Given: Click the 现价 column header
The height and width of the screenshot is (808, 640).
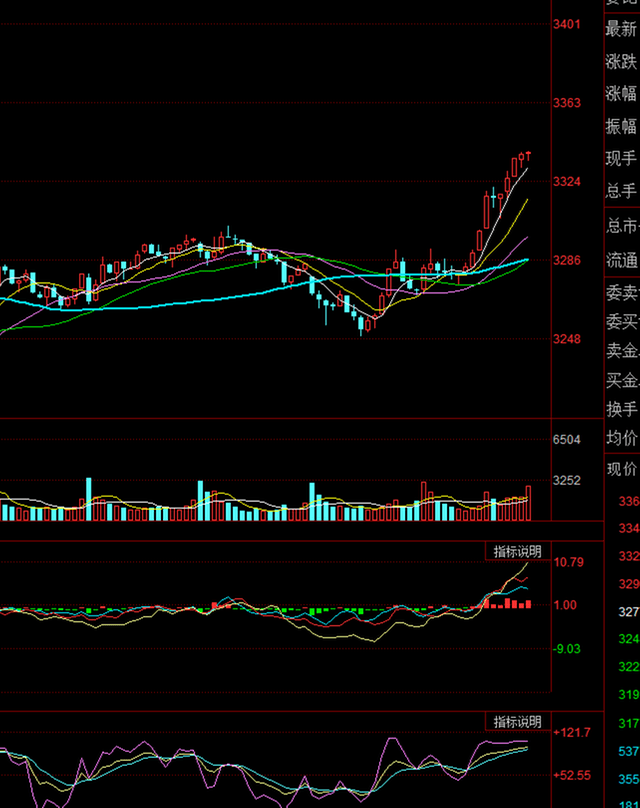Looking at the screenshot, I should click(621, 469).
